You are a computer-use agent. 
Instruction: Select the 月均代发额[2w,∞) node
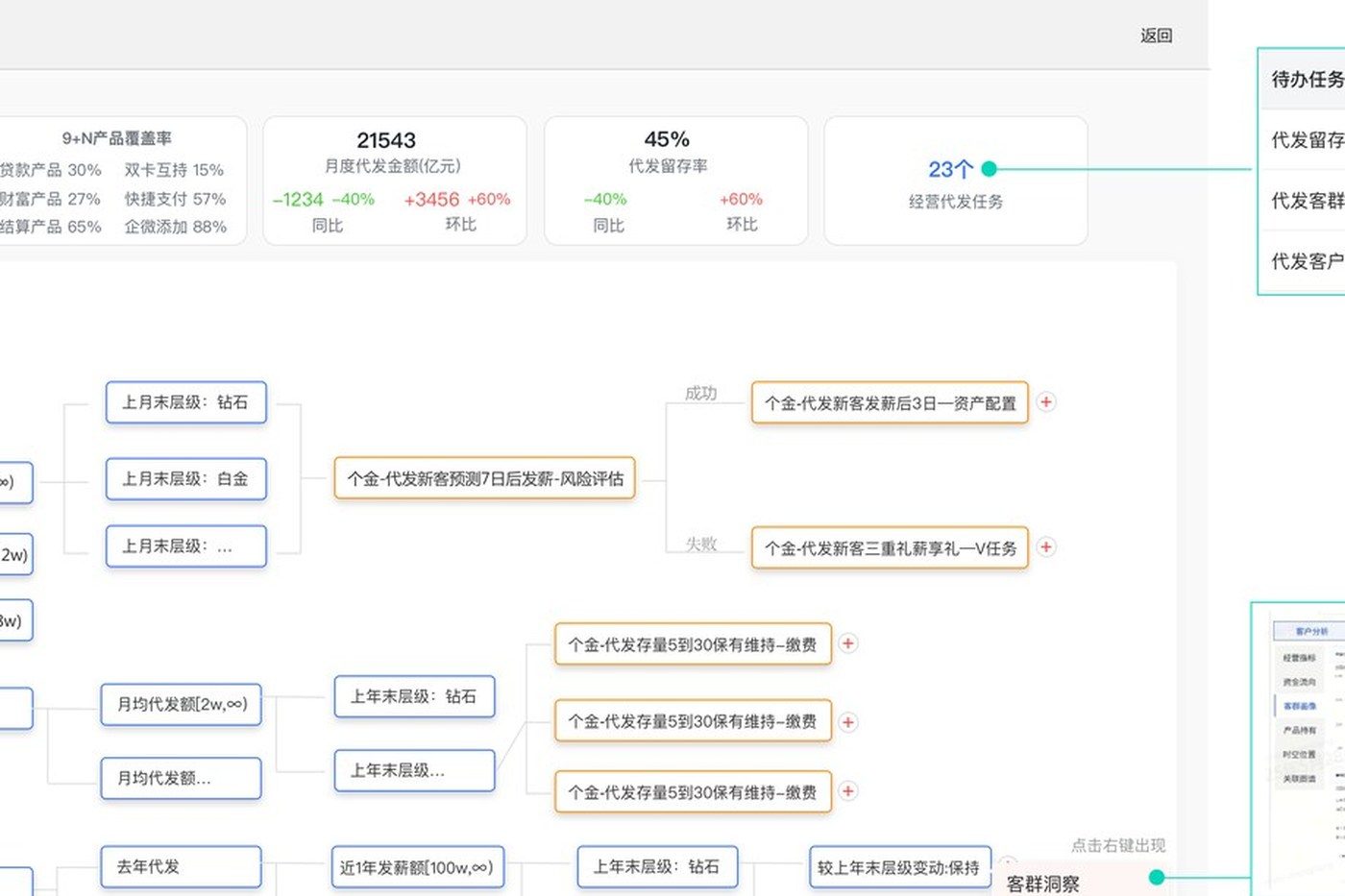click(182, 704)
